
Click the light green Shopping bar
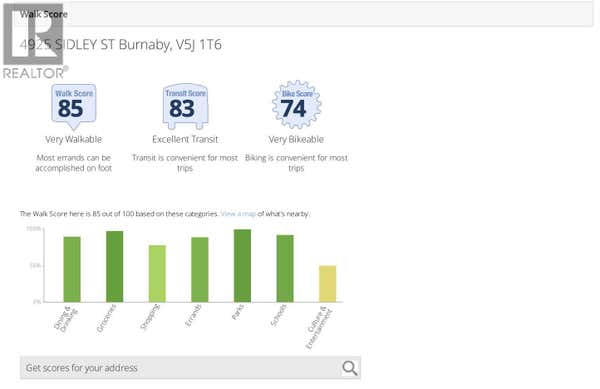(157, 274)
